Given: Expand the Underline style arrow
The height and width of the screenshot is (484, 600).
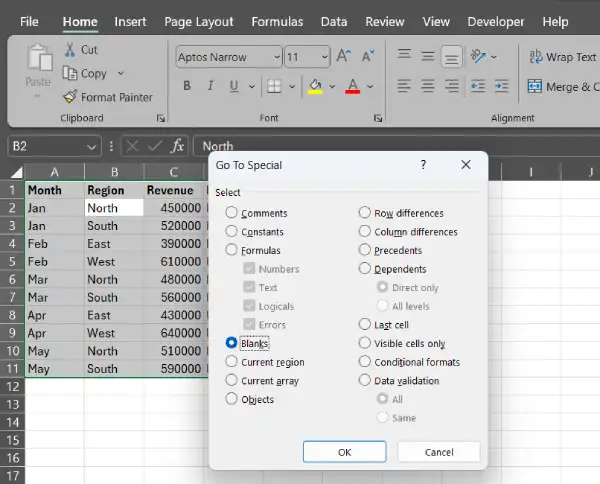Looking at the screenshot, I should click(x=251, y=86).
